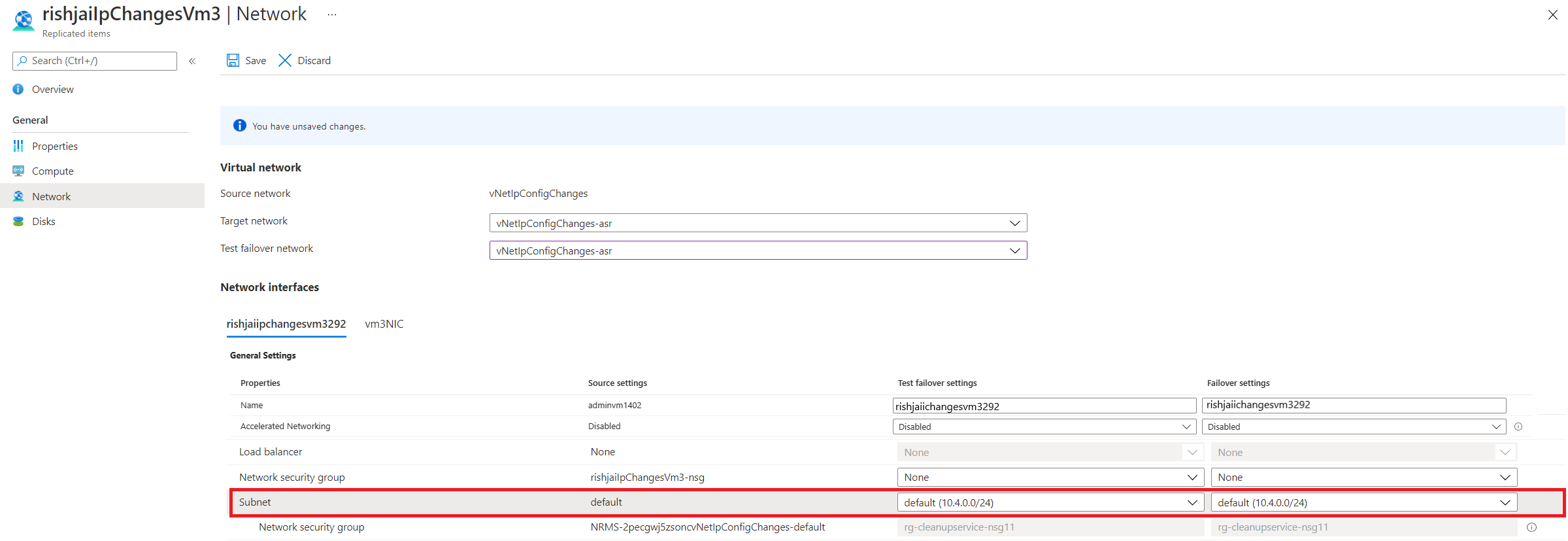Viewport: 1568px width, 541px height.
Task: Click the Properties icon in sidebar
Action: [18, 146]
